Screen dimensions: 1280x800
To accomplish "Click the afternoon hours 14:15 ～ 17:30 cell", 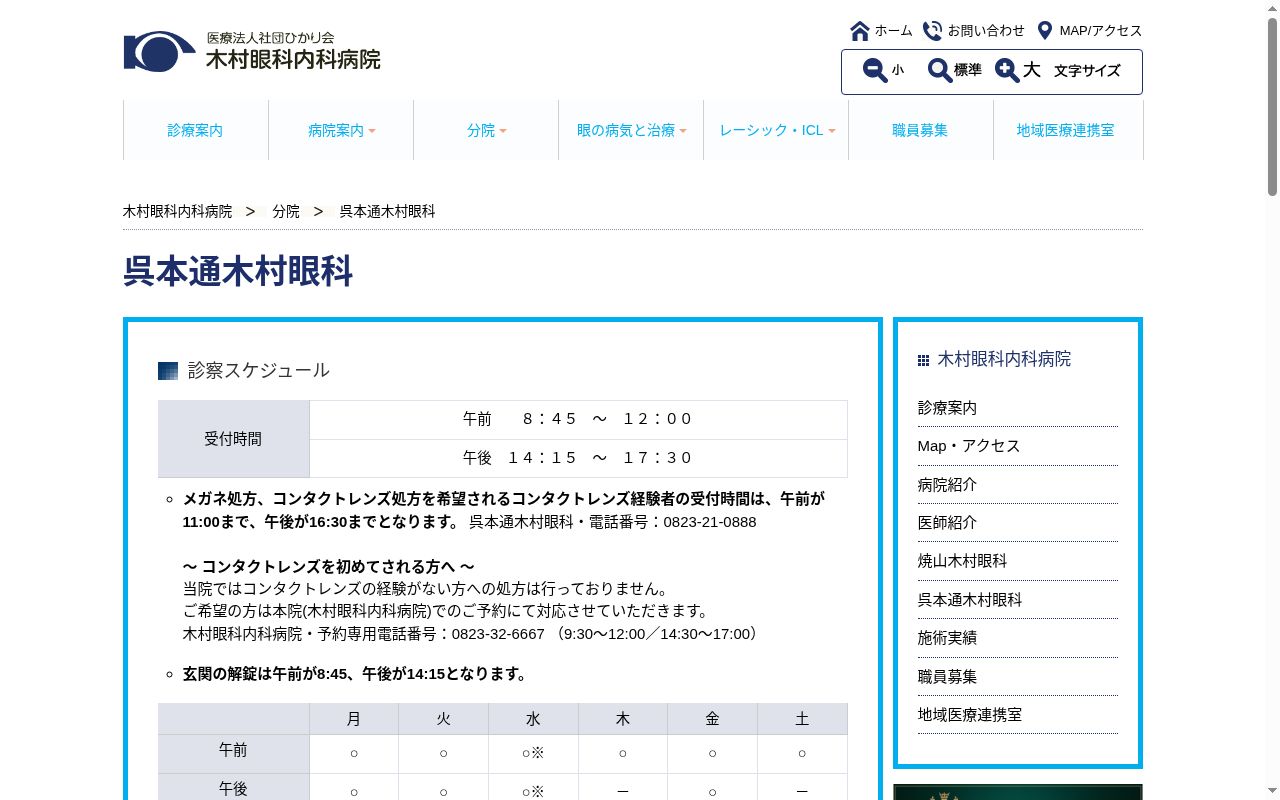I will tap(578, 458).
